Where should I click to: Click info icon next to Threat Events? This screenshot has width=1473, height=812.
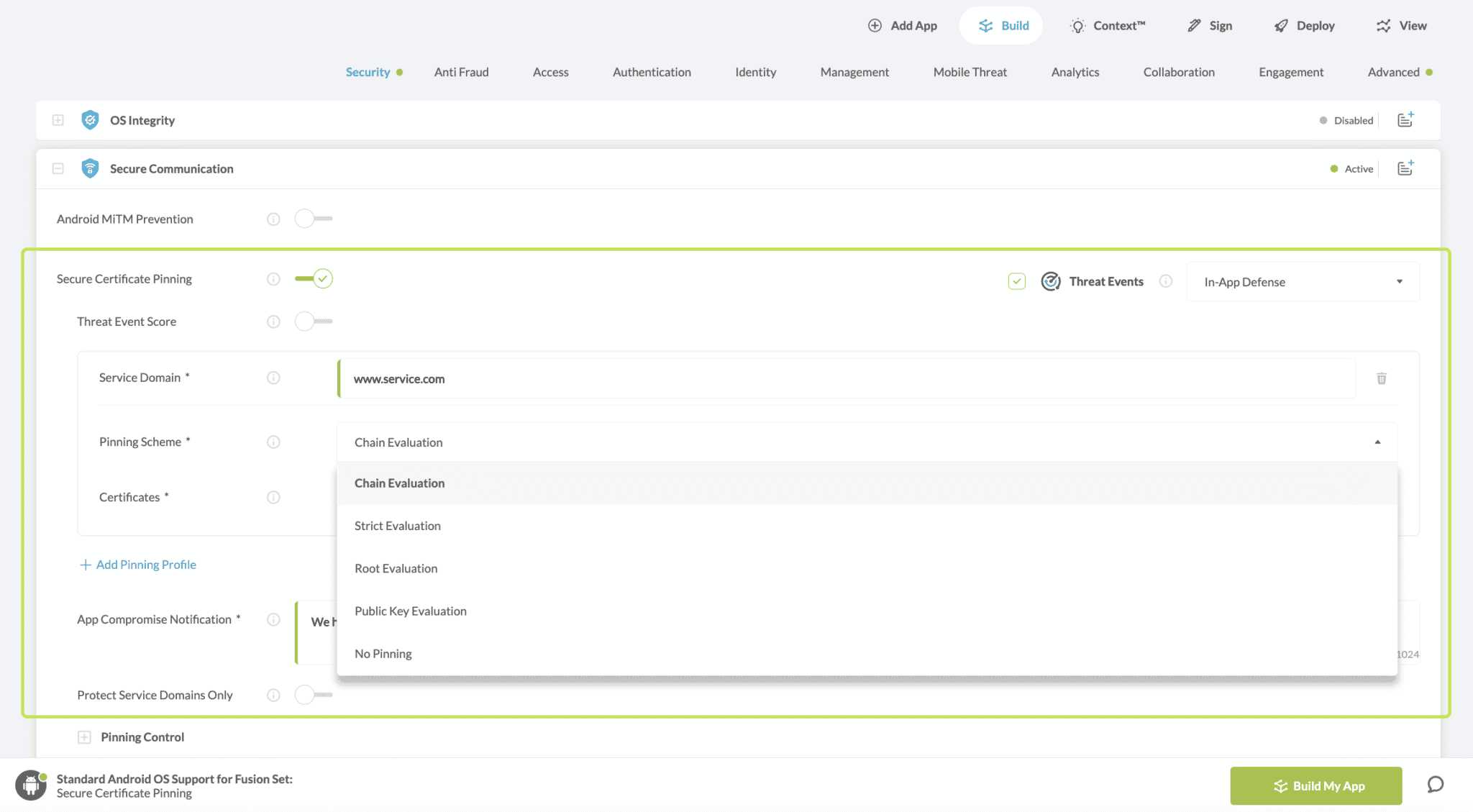click(1166, 281)
